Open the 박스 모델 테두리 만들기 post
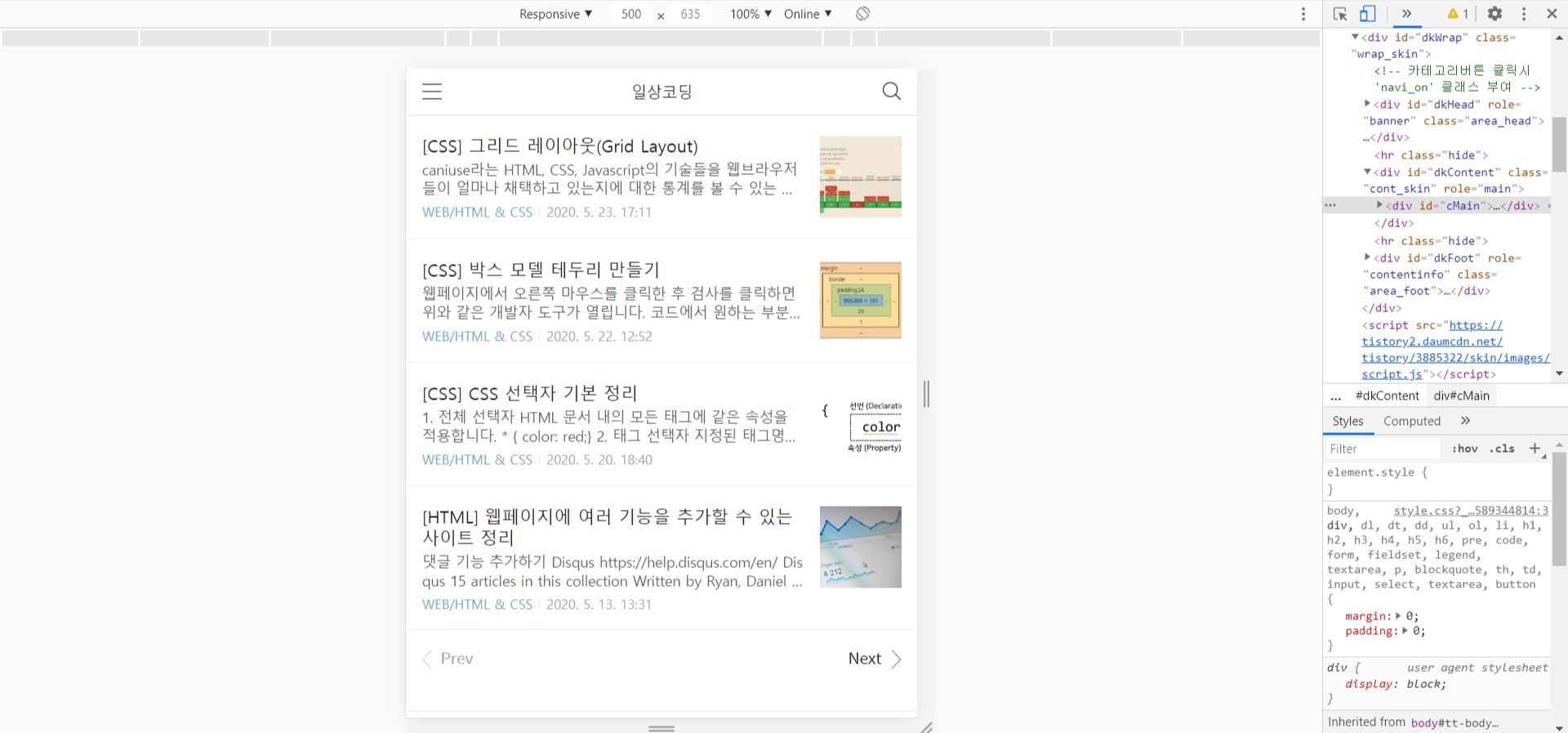 tap(541, 270)
